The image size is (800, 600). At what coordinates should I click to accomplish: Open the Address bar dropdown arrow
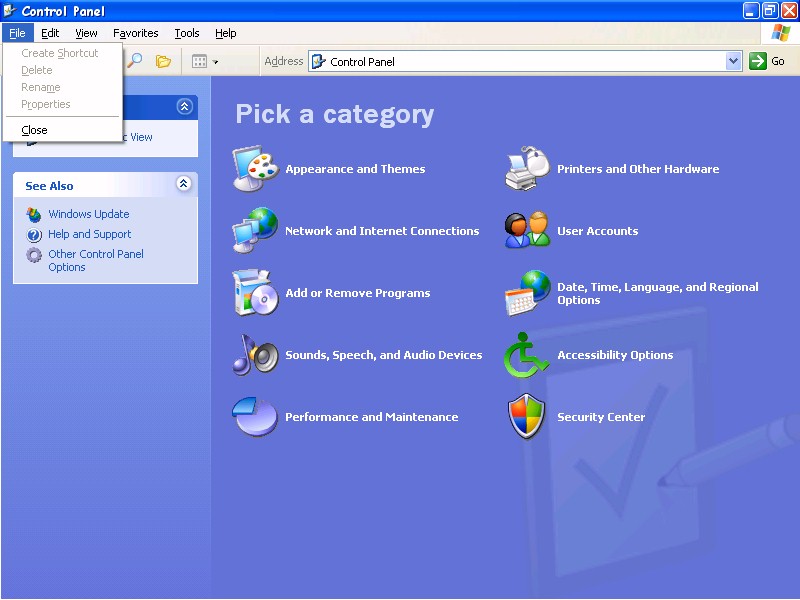[733, 61]
